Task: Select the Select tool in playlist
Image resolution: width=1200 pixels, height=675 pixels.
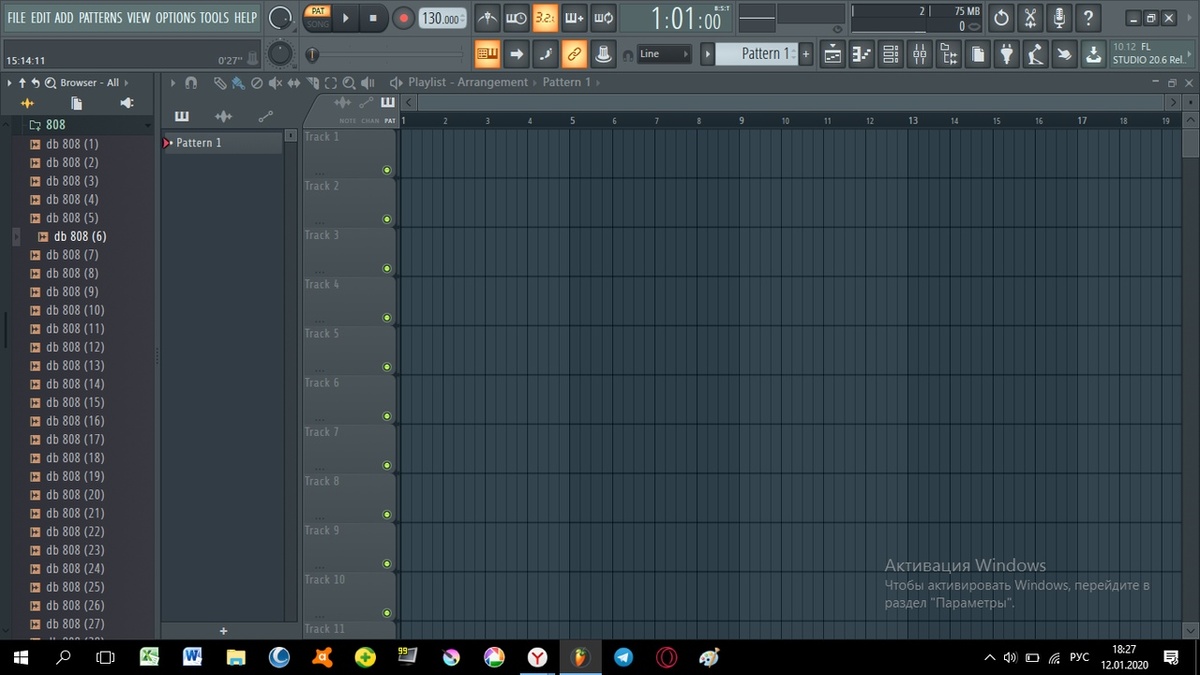Action: click(x=330, y=83)
